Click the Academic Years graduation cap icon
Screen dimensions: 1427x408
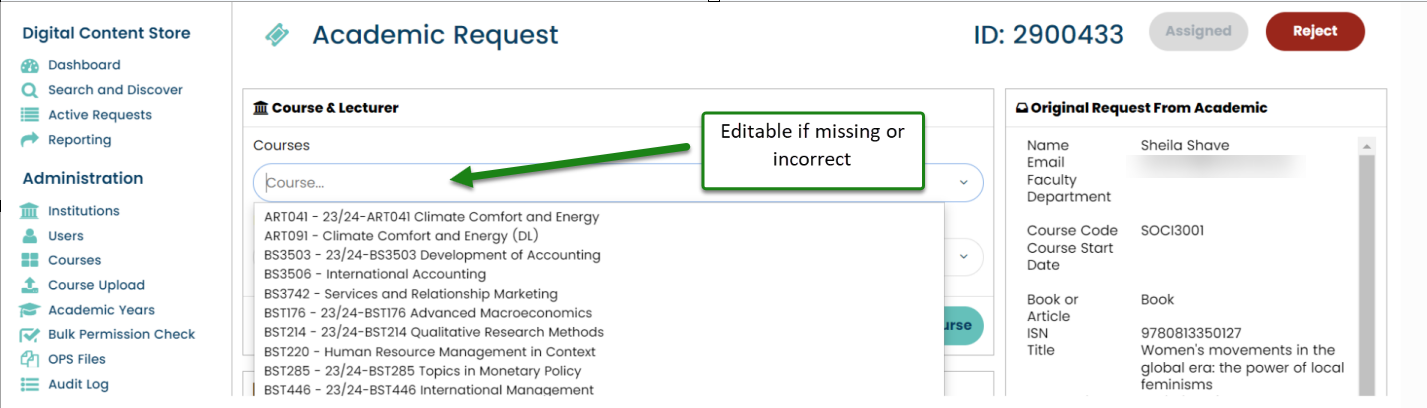[x=29, y=310]
